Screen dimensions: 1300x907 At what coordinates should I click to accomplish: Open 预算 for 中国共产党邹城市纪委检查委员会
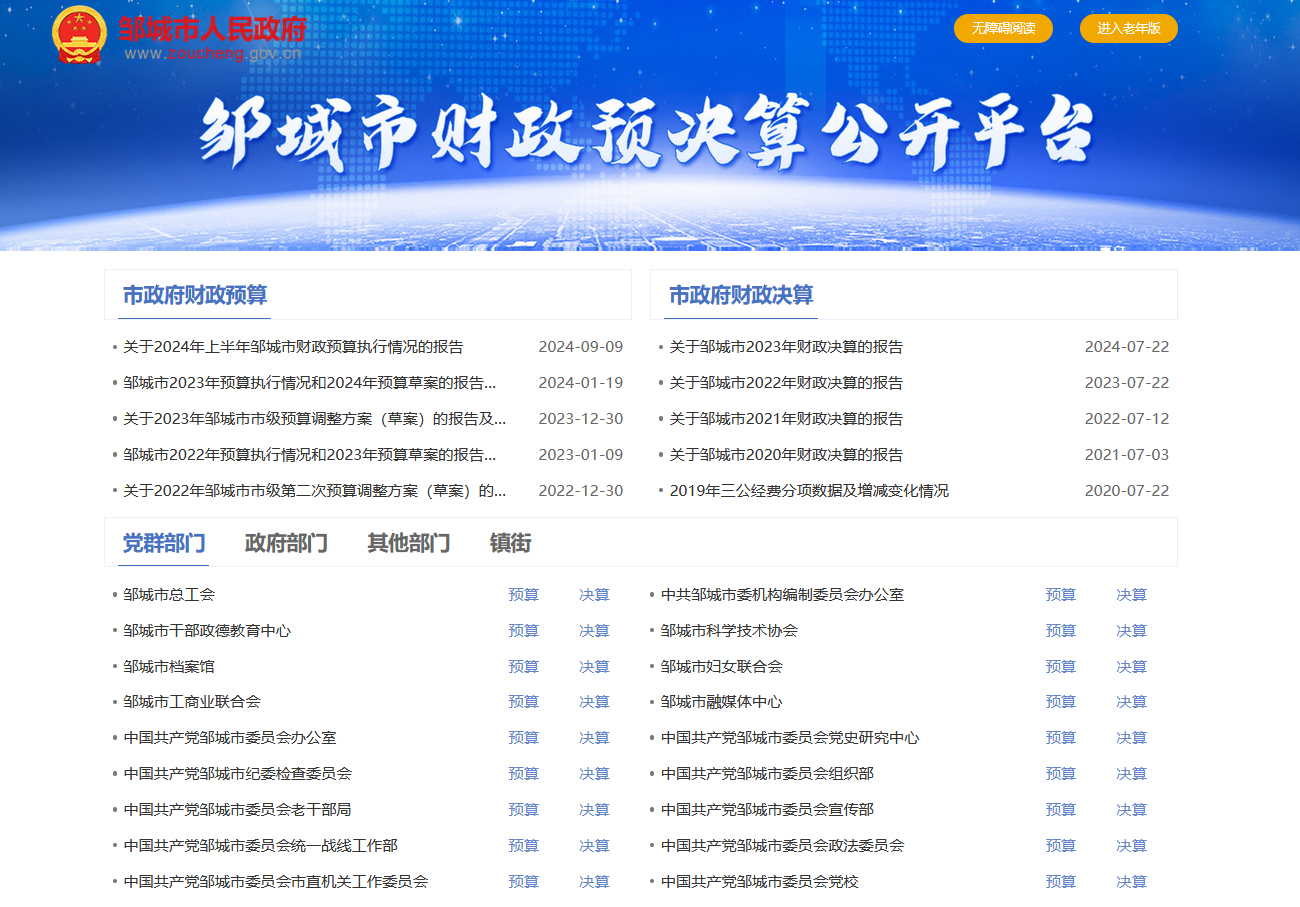pyautogui.click(x=523, y=774)
